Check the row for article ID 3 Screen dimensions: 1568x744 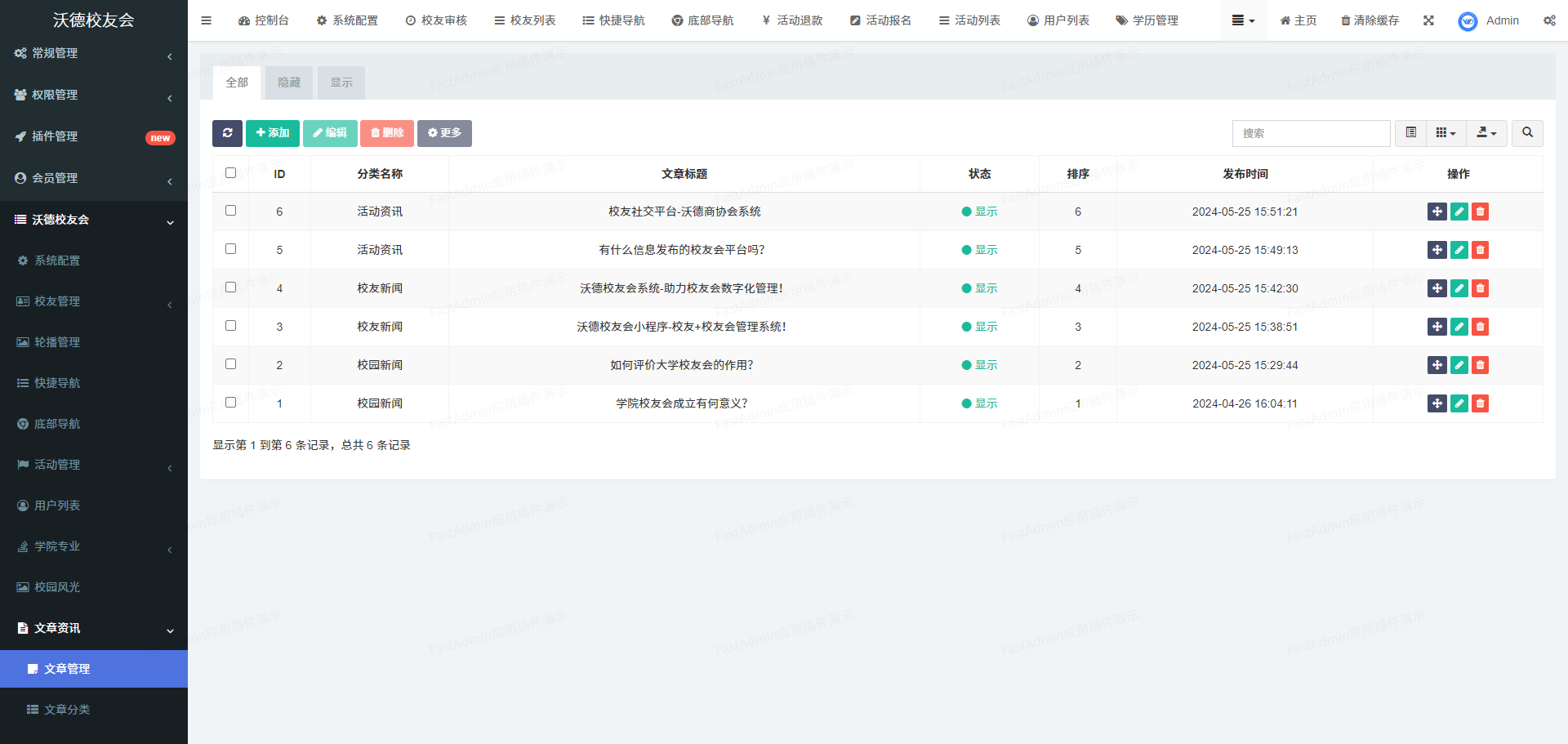(x=230, y=326)
